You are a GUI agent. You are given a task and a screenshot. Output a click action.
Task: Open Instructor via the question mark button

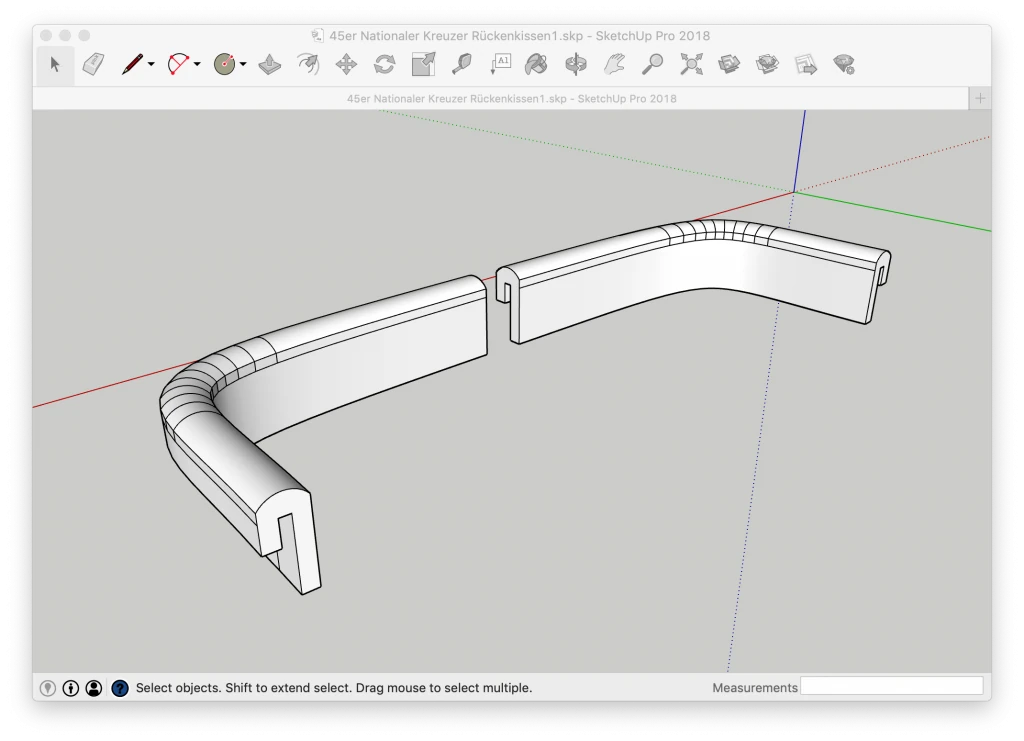point(120,688)
